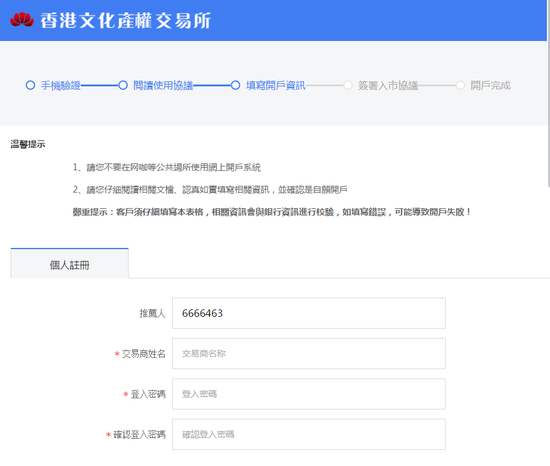Viewport: 550px width, 466px height.
Task: Click the 確認登入密碼 field label
Action: tap(139, 434)
